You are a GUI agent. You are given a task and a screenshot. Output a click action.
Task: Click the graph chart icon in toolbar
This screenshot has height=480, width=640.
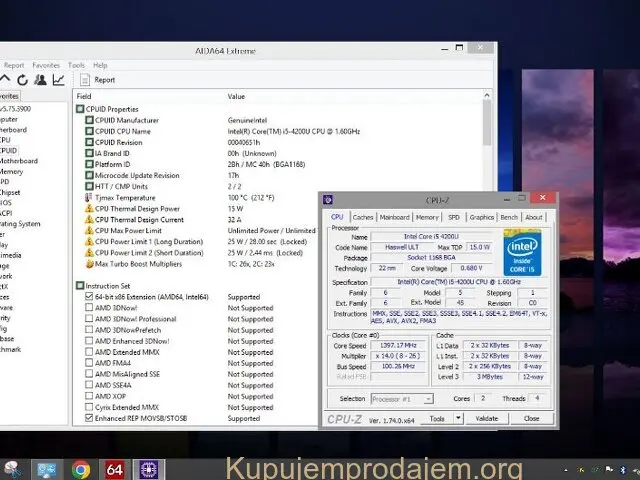click(x=58, y=80)
